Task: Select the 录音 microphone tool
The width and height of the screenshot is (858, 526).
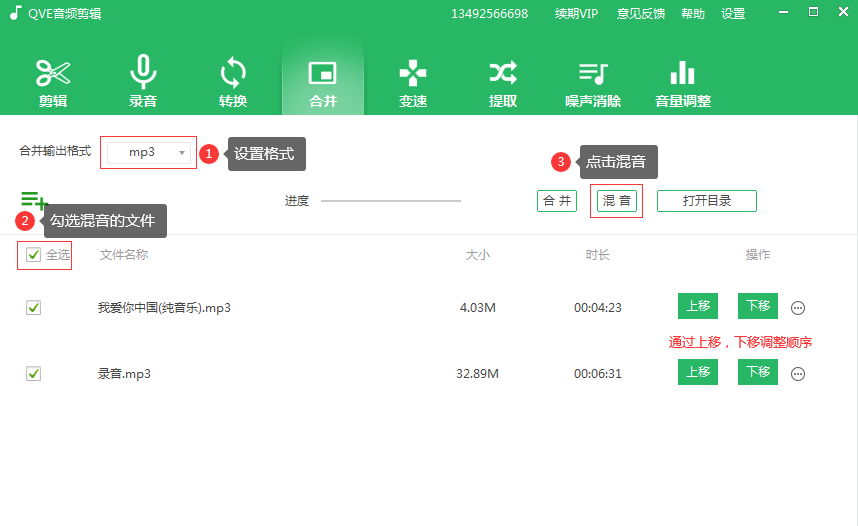Action: pyautogui.click(x=143, y=82)
